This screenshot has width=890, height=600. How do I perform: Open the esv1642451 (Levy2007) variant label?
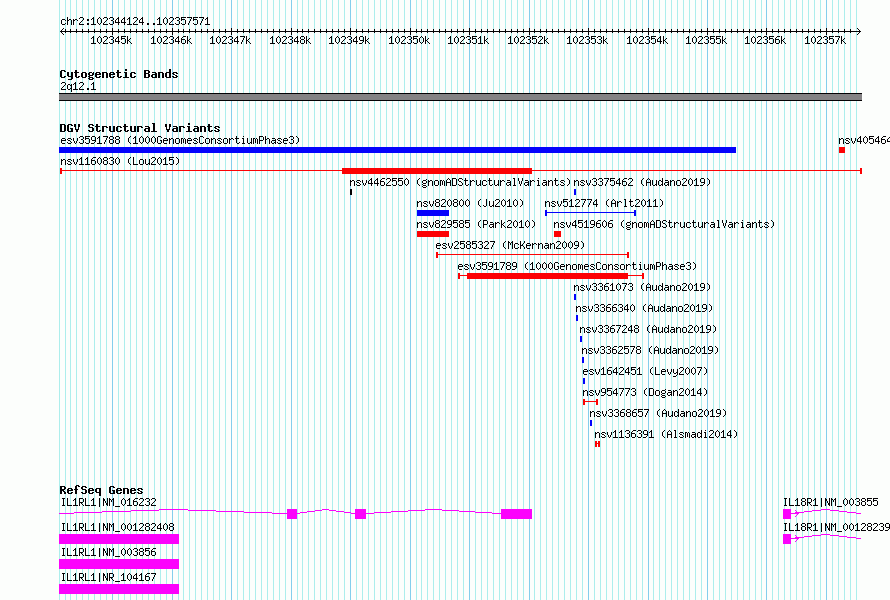pyautogui.click(x=645, y=371)
